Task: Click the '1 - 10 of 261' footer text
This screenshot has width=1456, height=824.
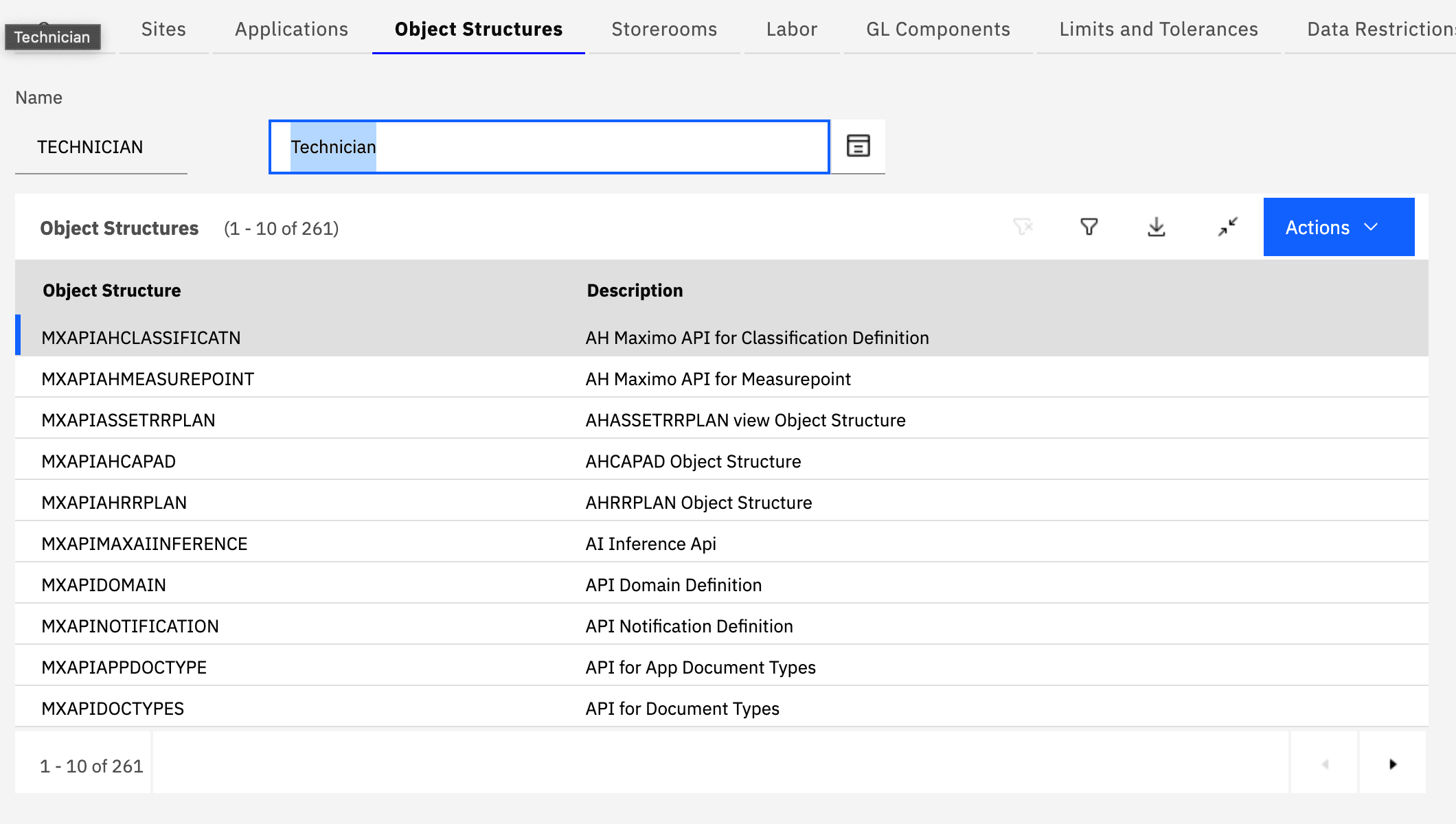Action: pos(91,766)
